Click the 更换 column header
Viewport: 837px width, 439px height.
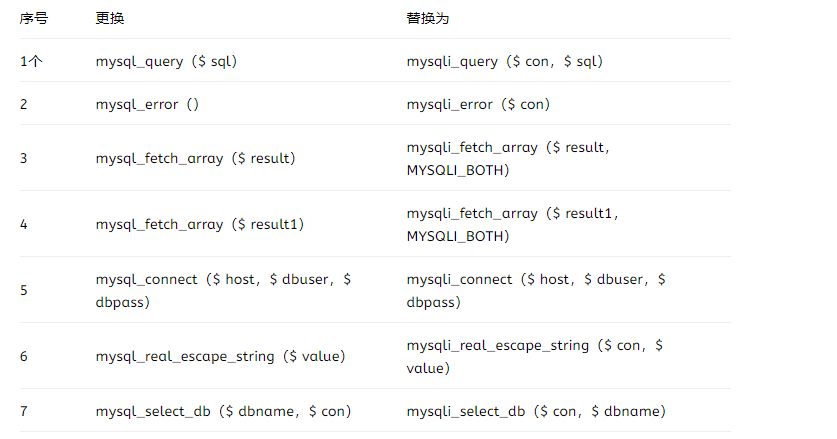click(x=110, y=19)
